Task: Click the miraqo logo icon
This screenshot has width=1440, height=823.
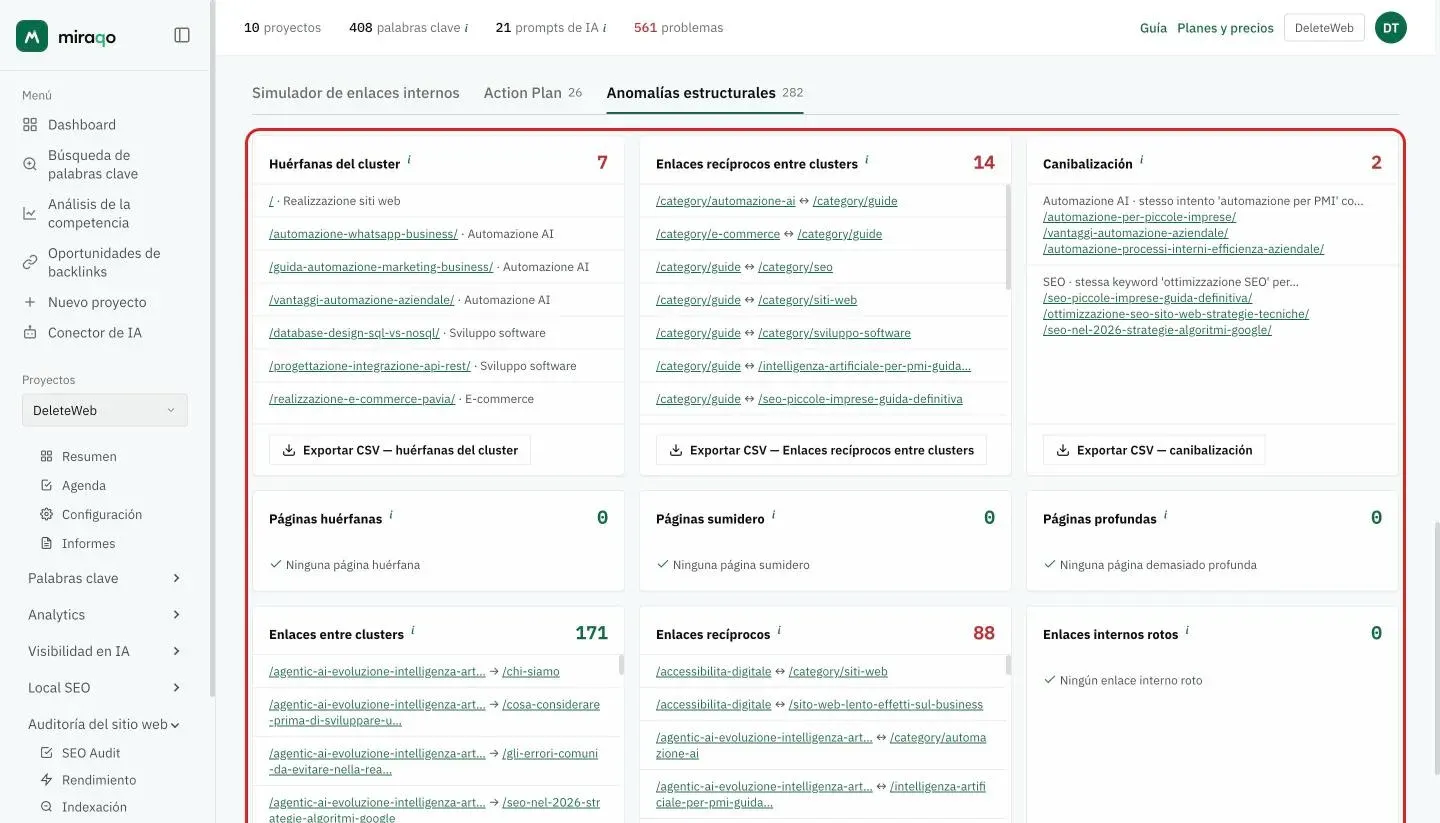Action: tap(32, 36)
